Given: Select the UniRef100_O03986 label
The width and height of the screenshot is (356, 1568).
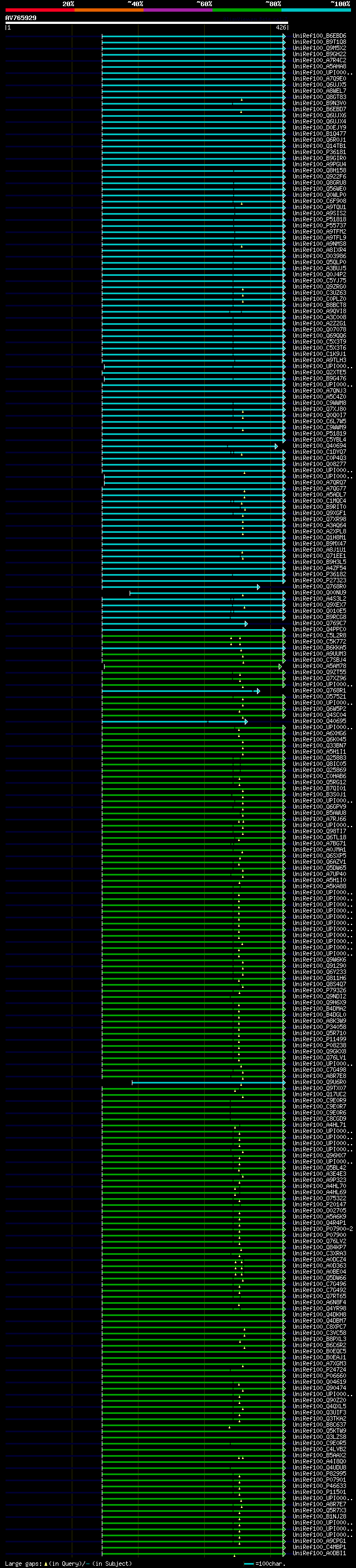Looking at the screenshot, I should point(319,256).
